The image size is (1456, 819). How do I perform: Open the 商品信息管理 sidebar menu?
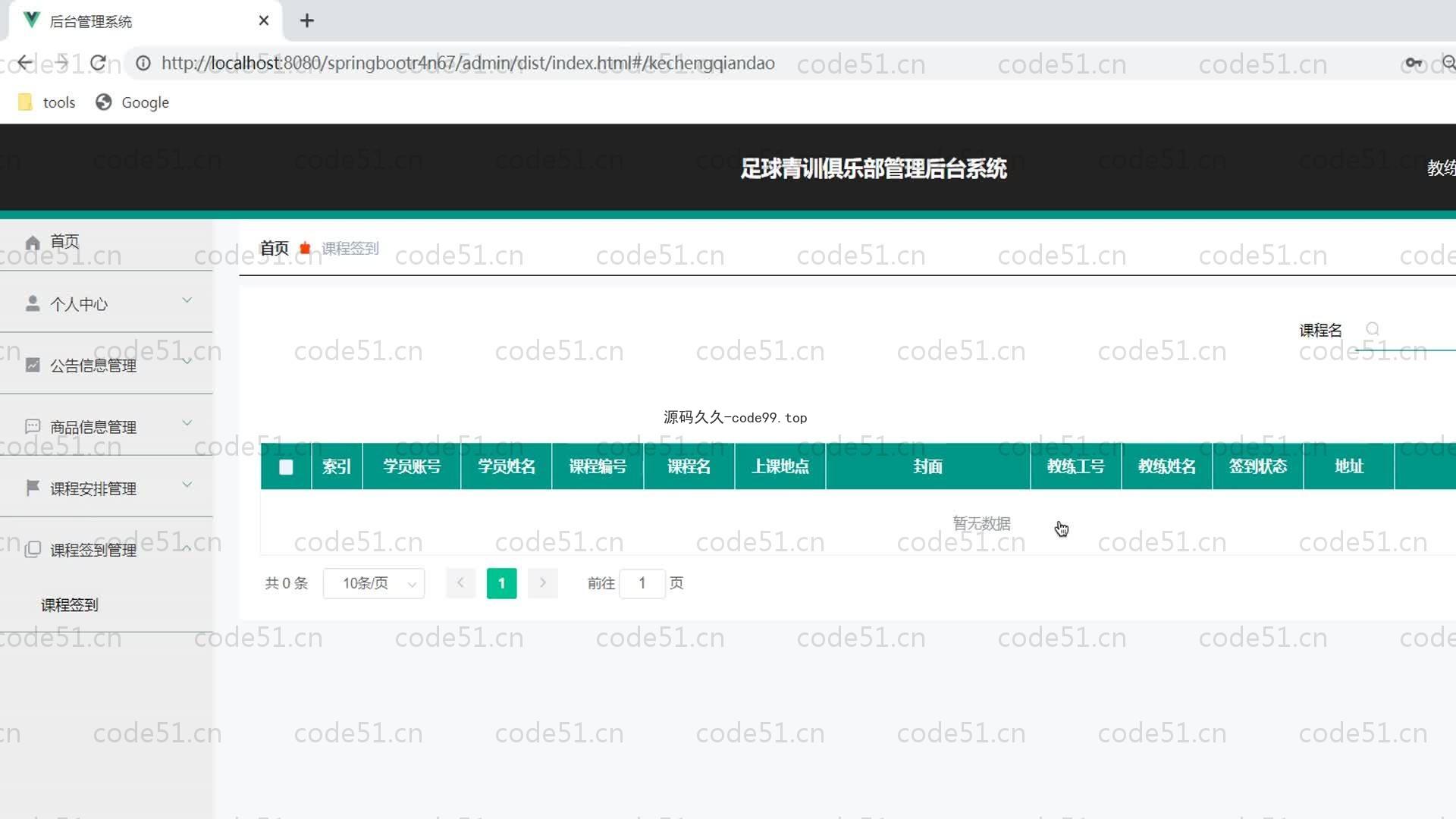pos(106,426)
